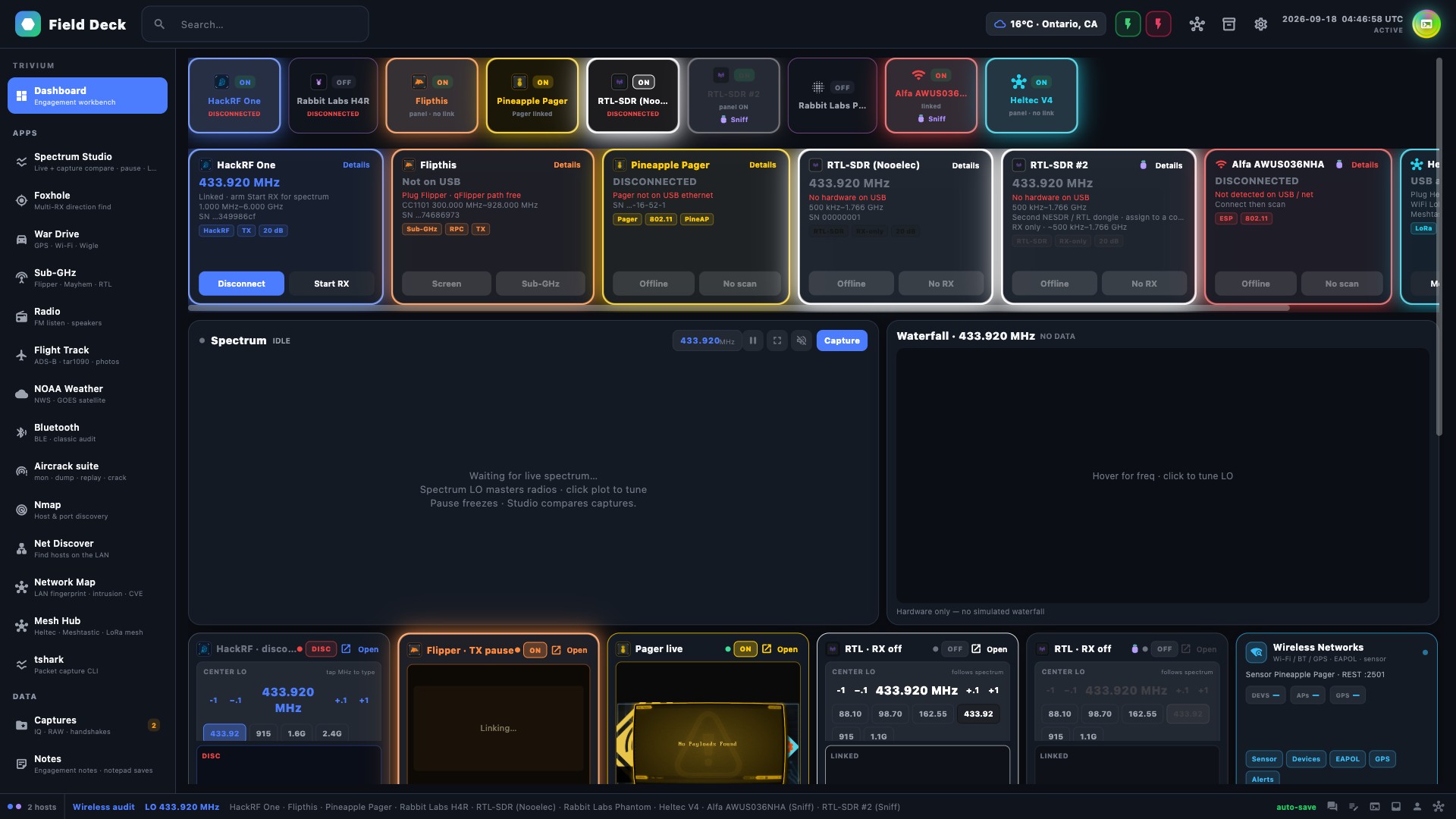Viewport: 1456px width, 819px height.
Task: Toggle Flipthis device tile ON switch
Action: pos(443,82)
